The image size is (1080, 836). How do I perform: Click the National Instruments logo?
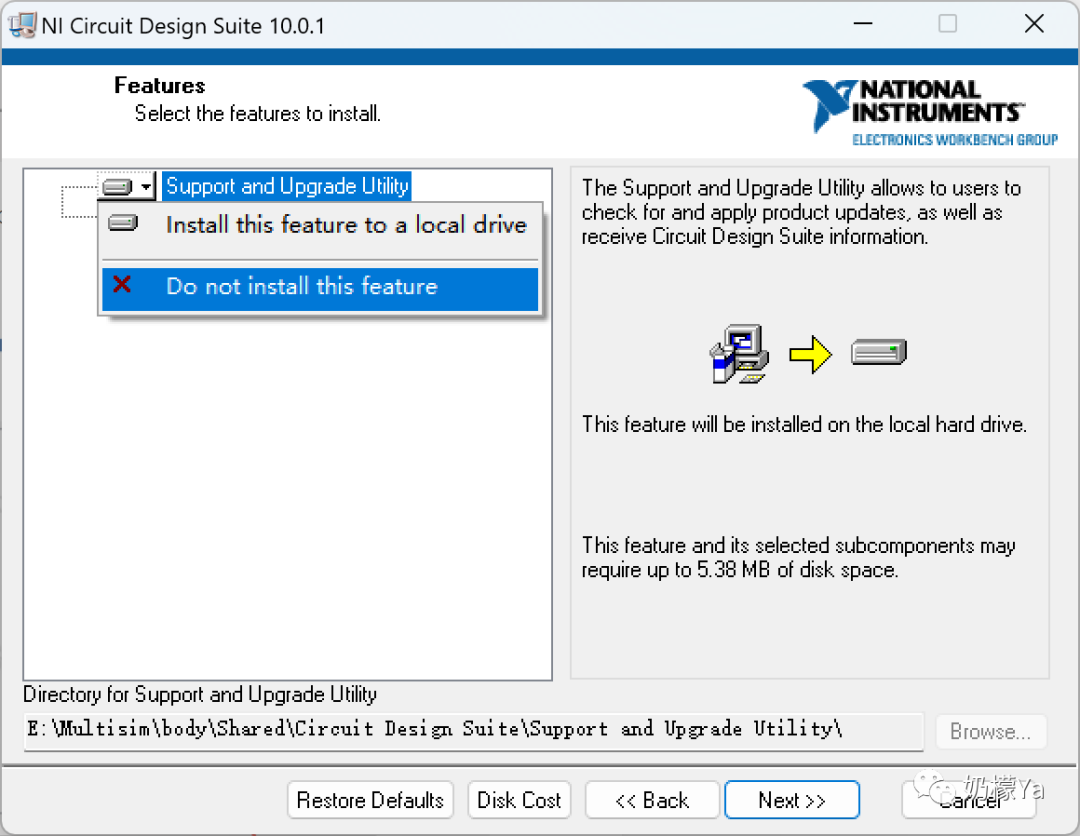tap(930, 113)
